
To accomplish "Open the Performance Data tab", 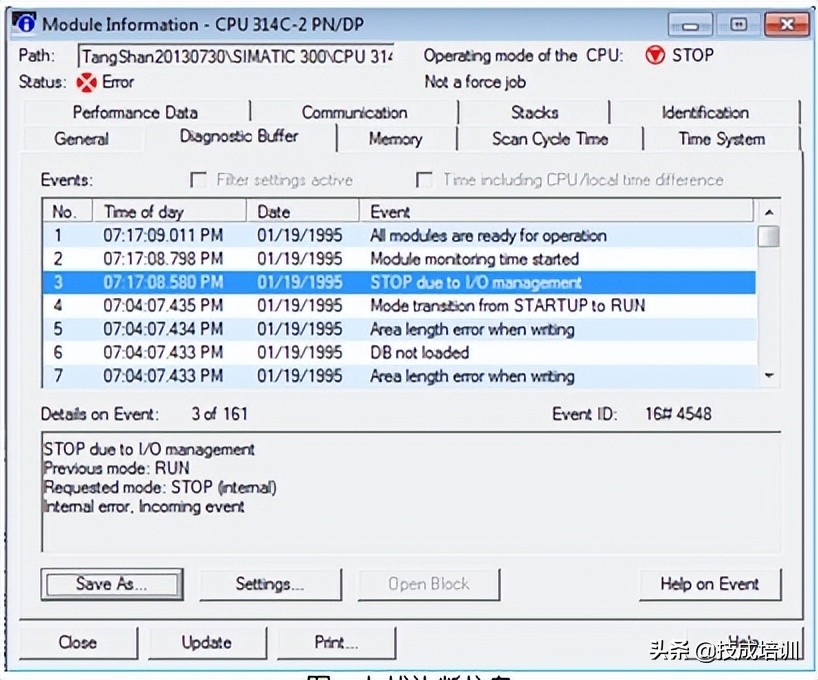I will pos(135,112).
